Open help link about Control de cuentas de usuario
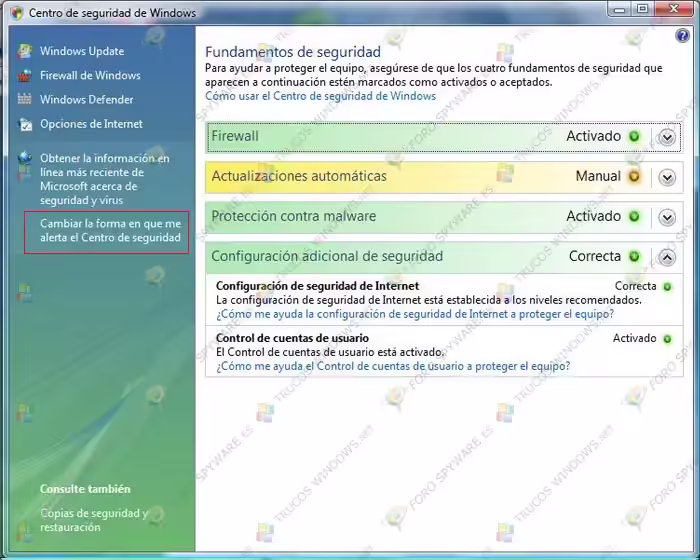Viewport: 700px width, 560px height. [x=393, y=366]
